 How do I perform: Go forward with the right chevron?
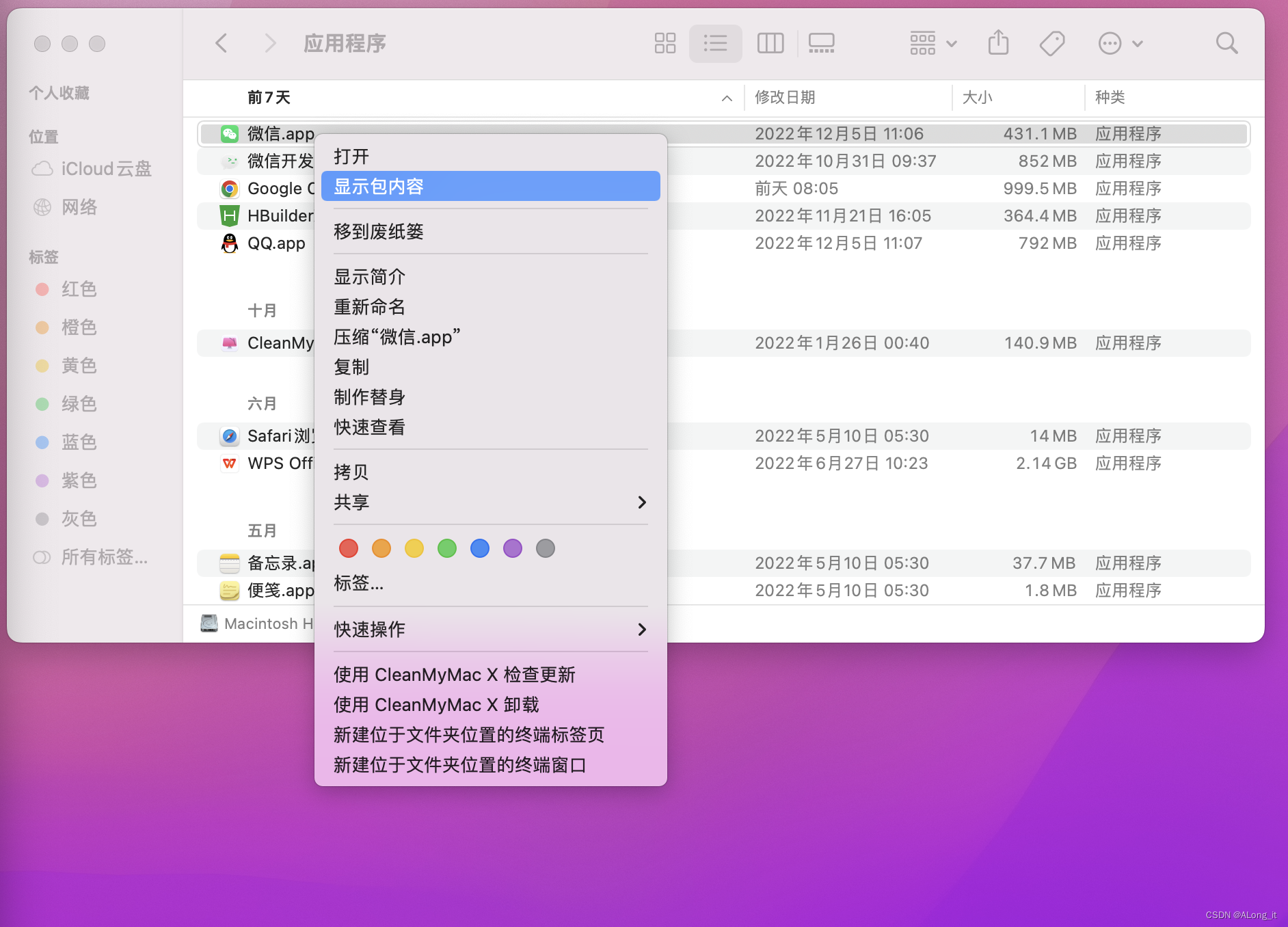click(271, 44)
